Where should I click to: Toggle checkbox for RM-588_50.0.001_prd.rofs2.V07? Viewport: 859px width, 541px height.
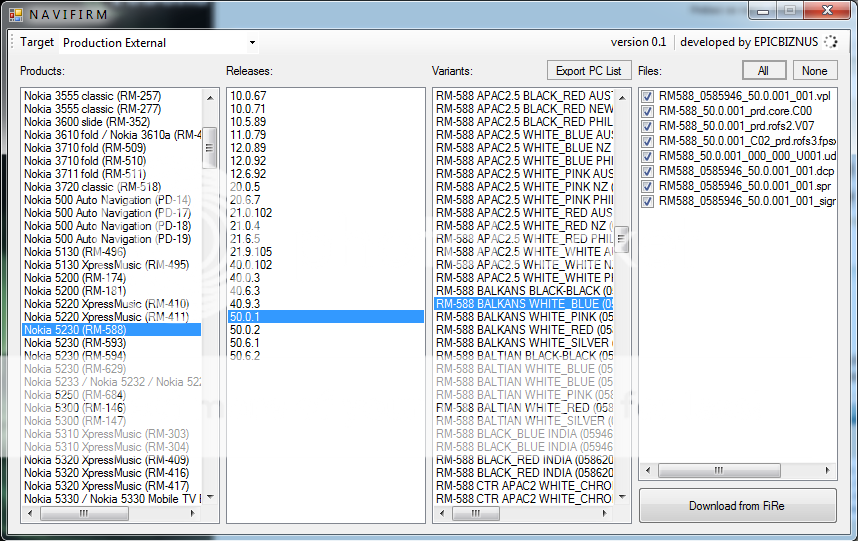pyautogui.click(x=648, y=126)
